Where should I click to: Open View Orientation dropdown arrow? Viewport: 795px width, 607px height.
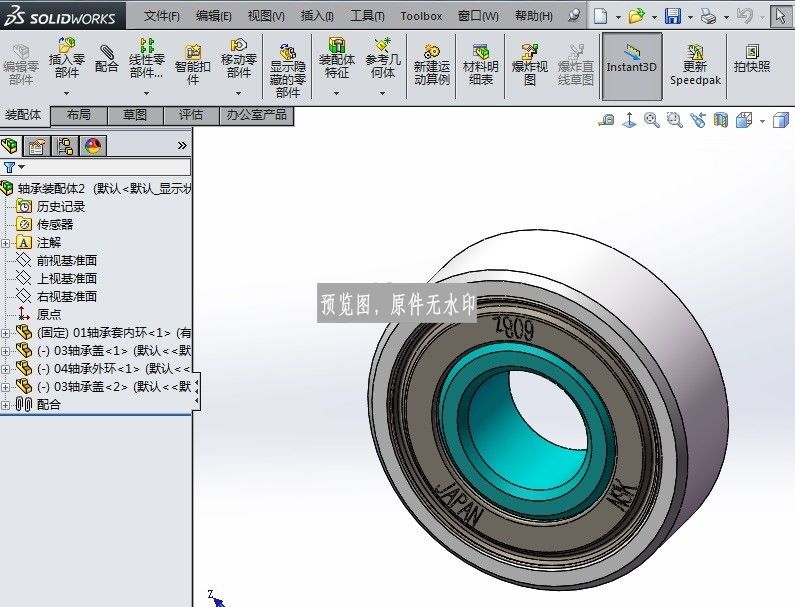[x=762, y=121]
